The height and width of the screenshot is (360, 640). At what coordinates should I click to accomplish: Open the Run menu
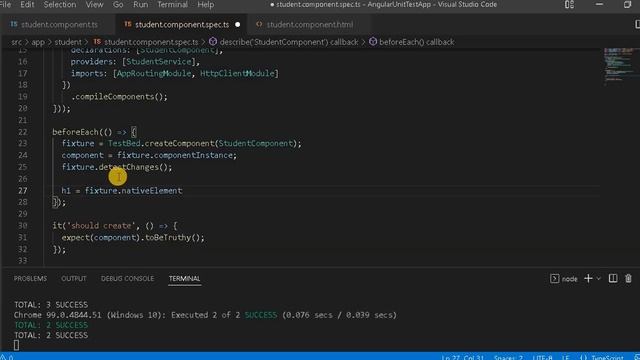tap(140, 4)
